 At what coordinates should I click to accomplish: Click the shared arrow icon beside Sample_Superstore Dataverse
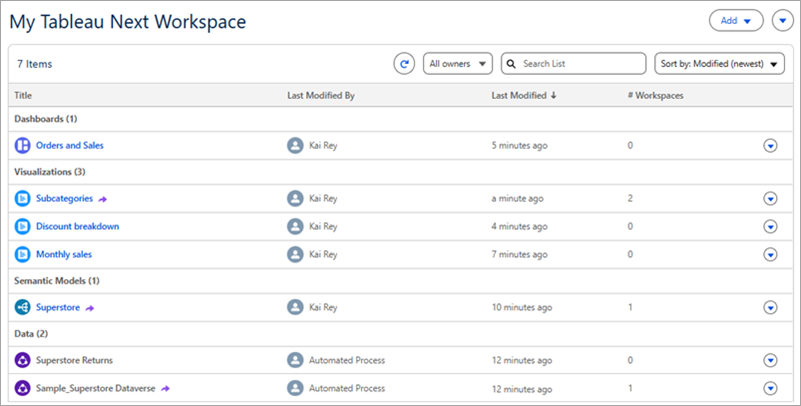(x=165, y=388)
